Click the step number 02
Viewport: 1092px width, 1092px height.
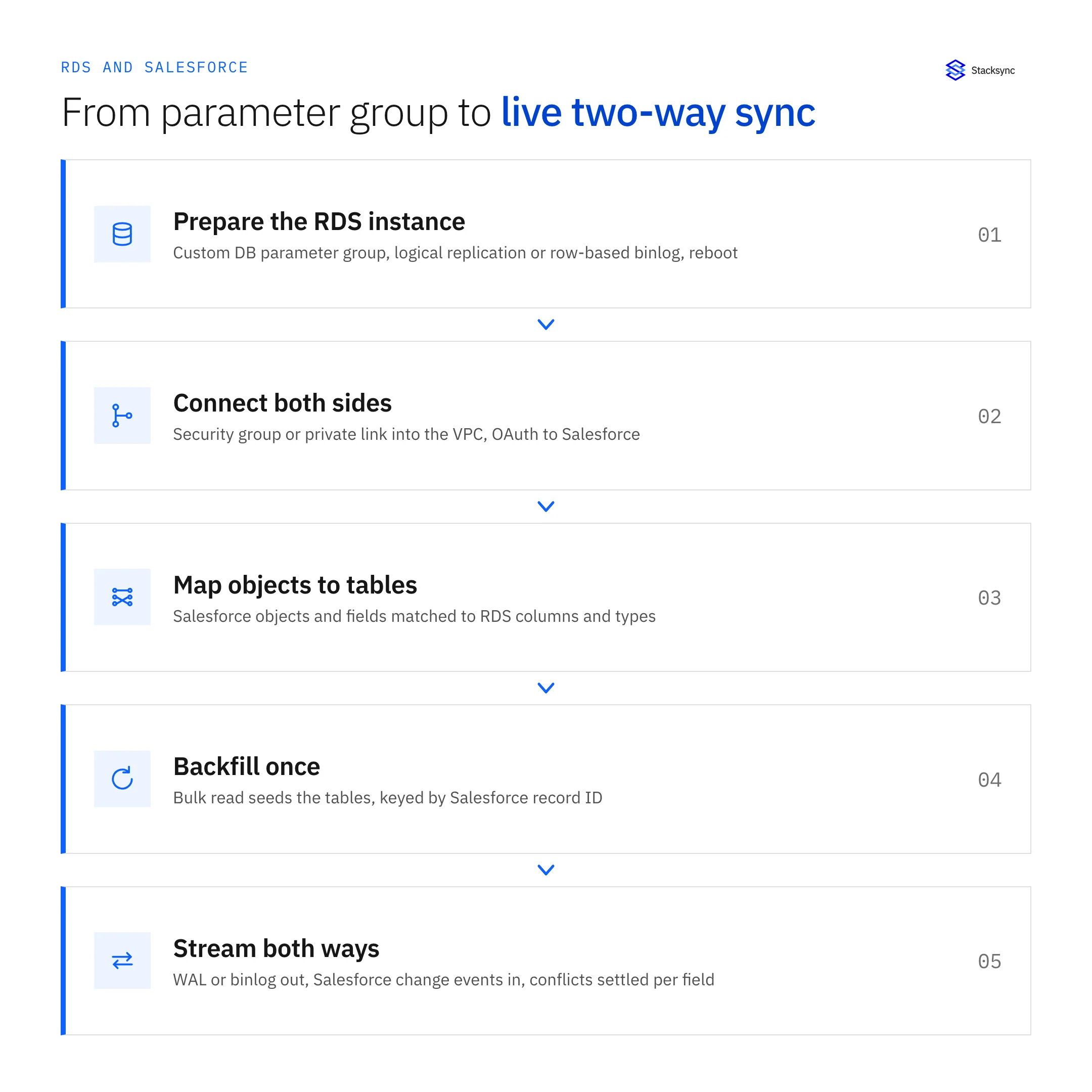point(990,417)
